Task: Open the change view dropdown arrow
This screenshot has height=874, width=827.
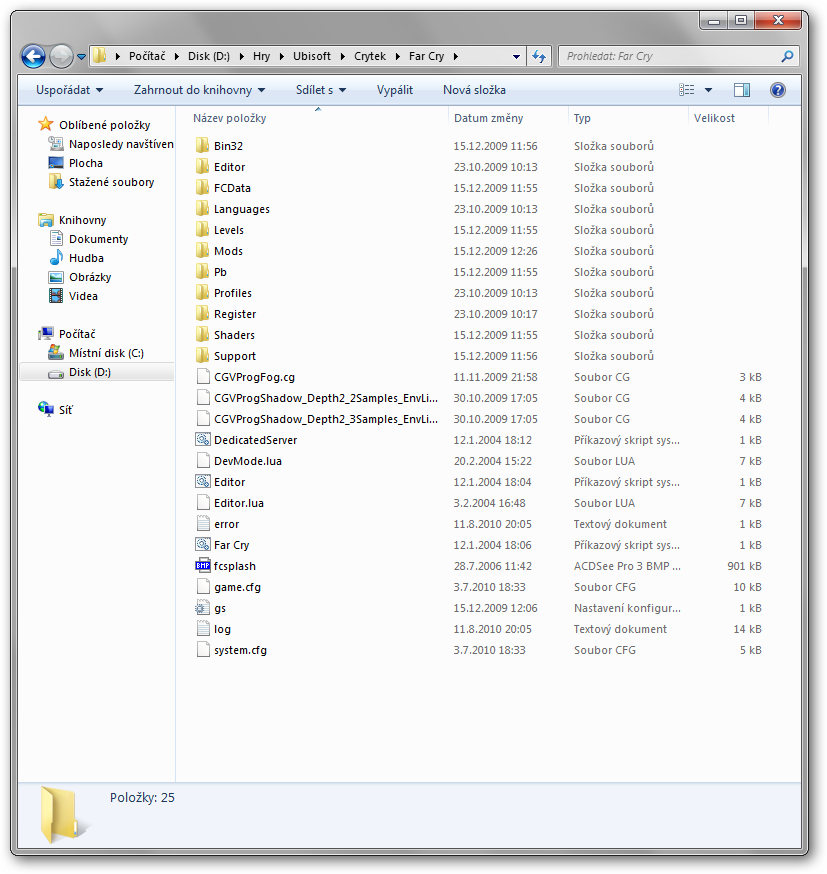Action: point(708,90)
